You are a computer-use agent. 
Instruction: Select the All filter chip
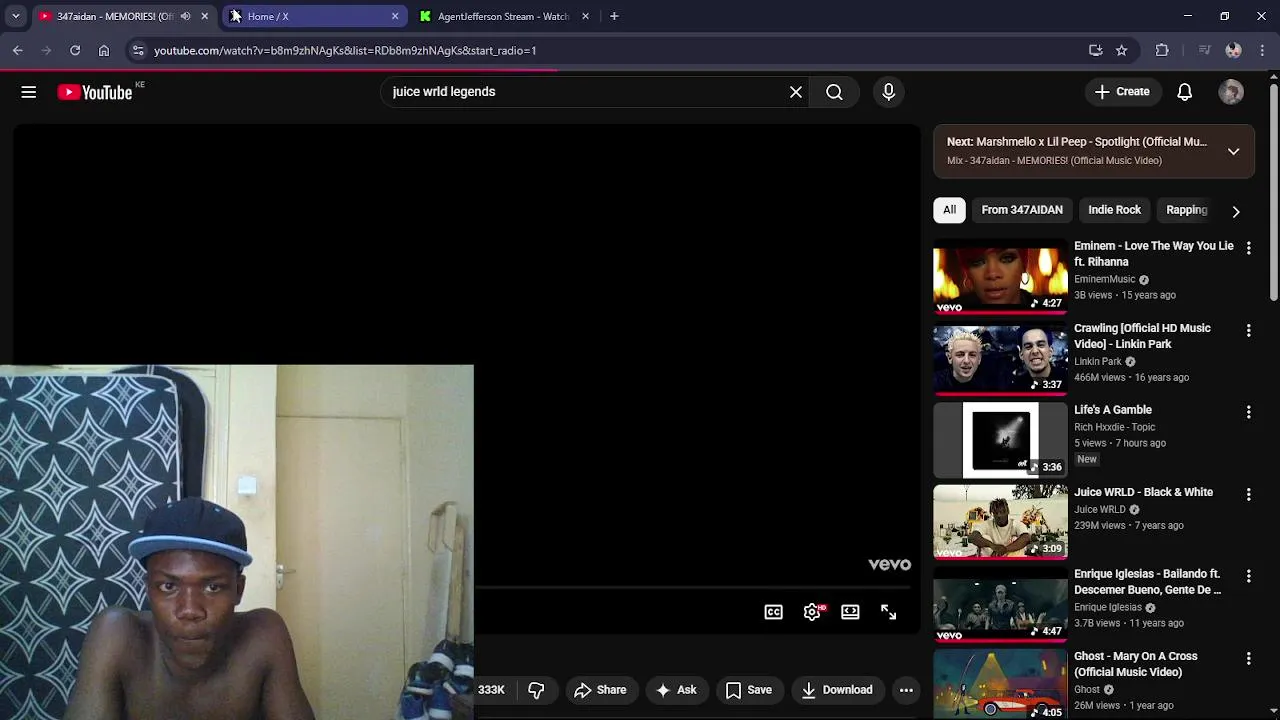point(949,210)
